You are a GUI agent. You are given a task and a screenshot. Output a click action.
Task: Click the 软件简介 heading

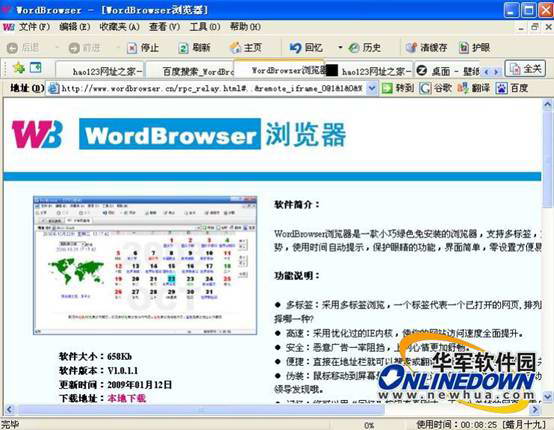tap(297, 204)
